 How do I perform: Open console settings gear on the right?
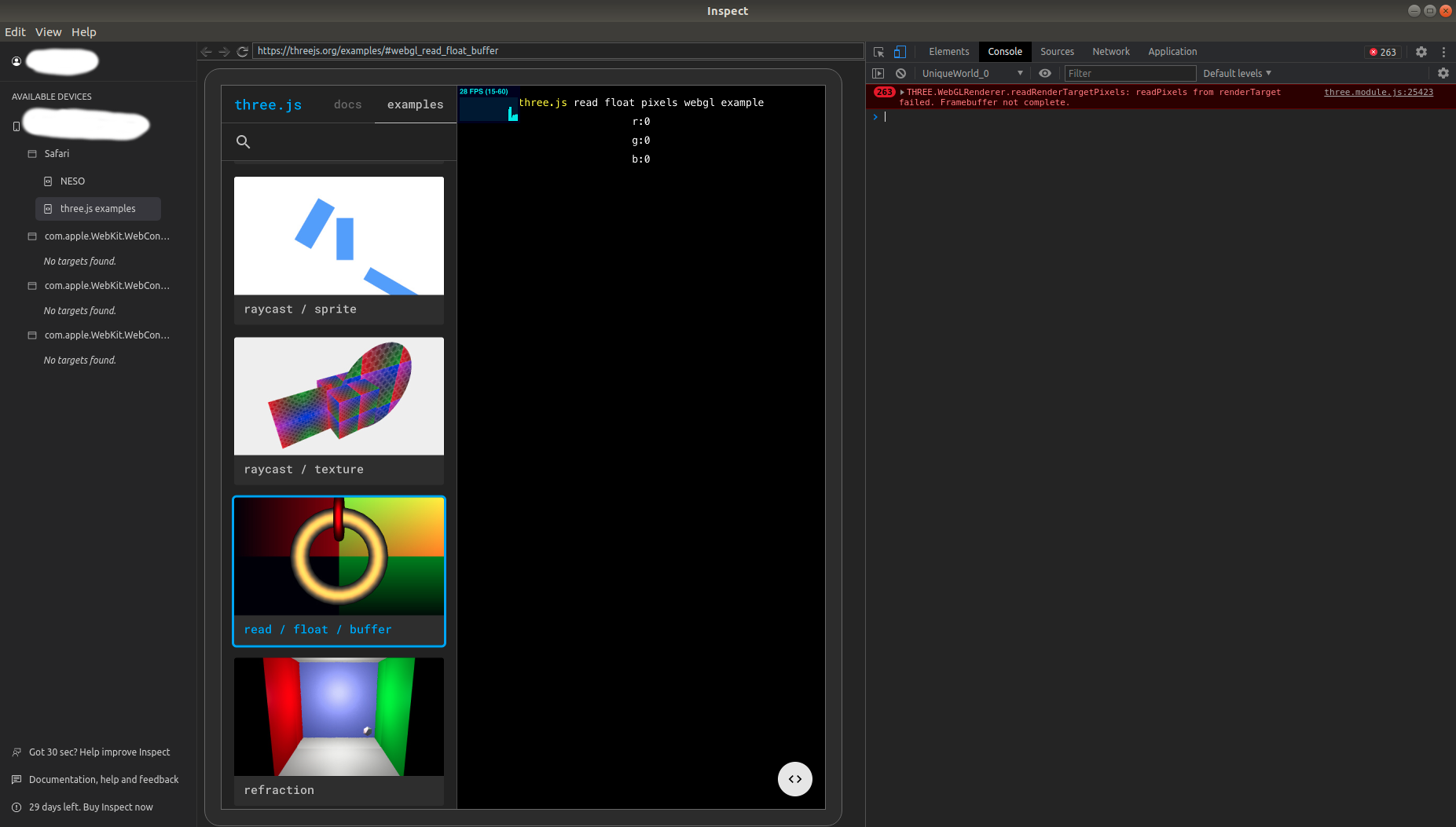(x=1443, y=73)
